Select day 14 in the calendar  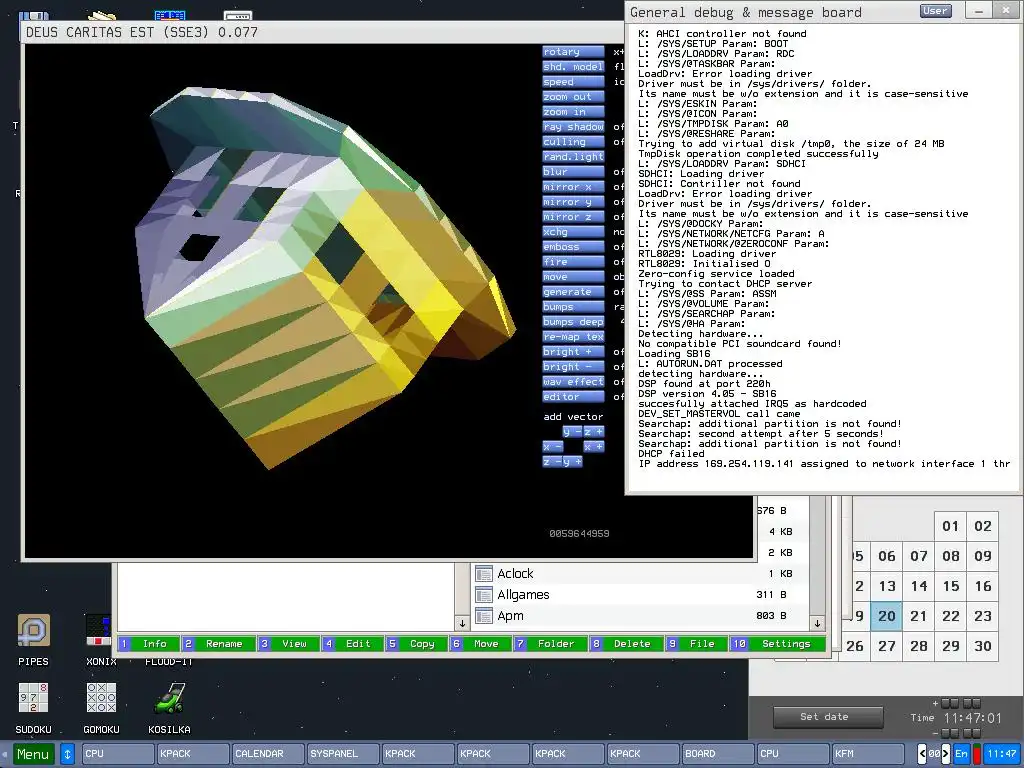[x=919, y=586]
